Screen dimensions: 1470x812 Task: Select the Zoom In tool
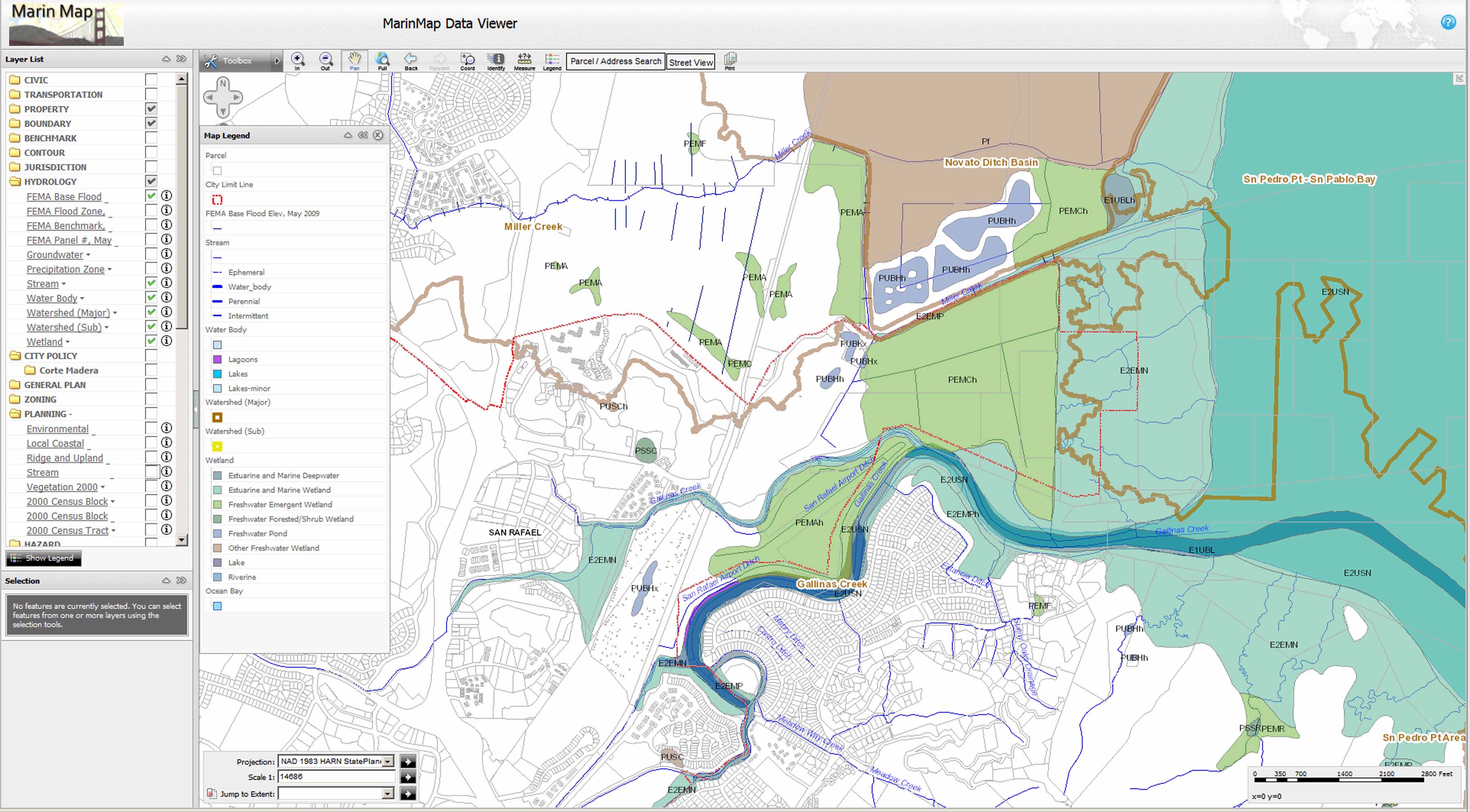[297, 60]
